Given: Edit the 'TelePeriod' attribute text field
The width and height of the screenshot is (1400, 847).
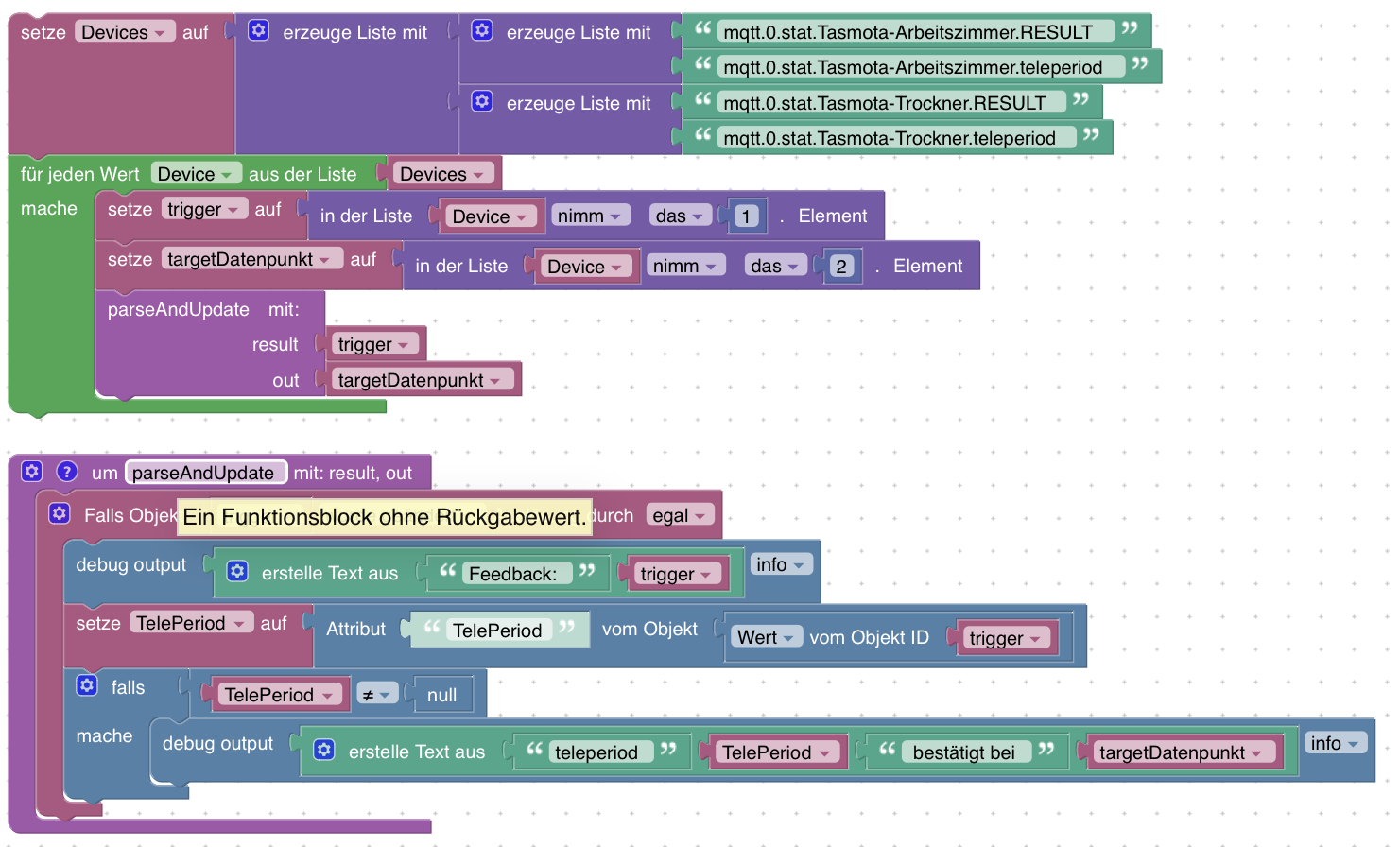Looking at the screenshot, I should [497, 631].
